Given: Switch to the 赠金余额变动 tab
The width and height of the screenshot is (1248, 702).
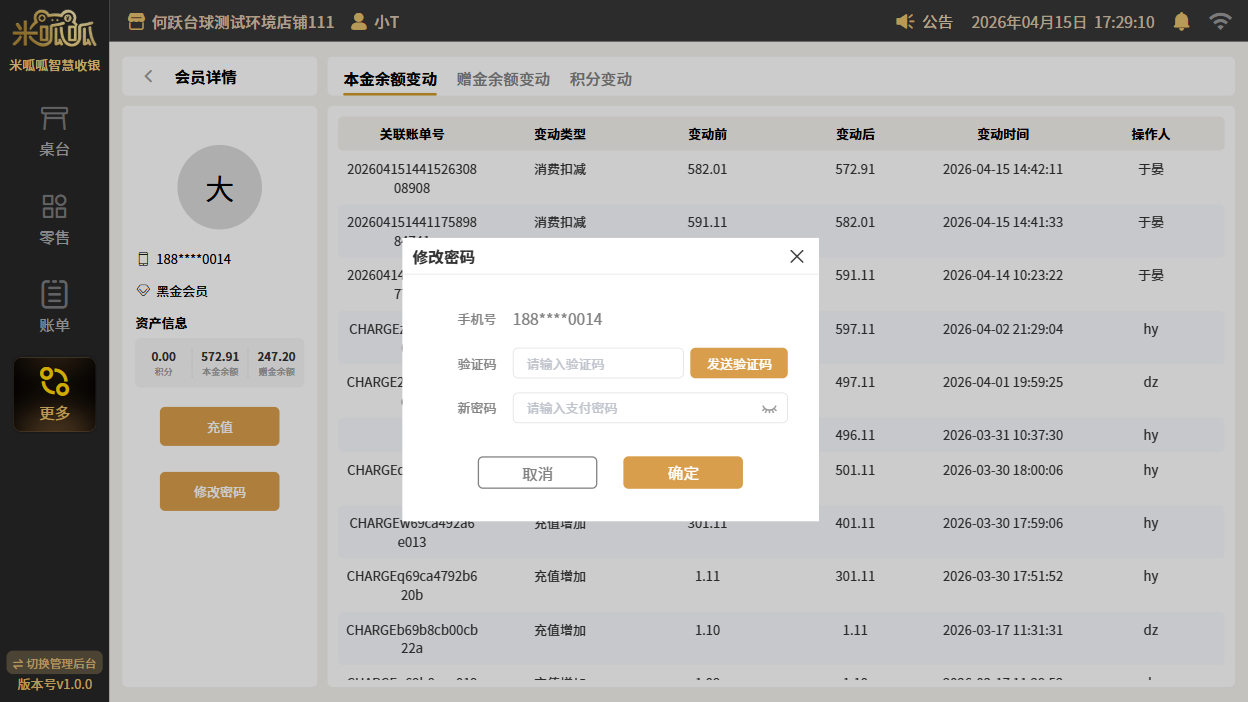Looking at the screenshot, I should [x=503, y=79].
